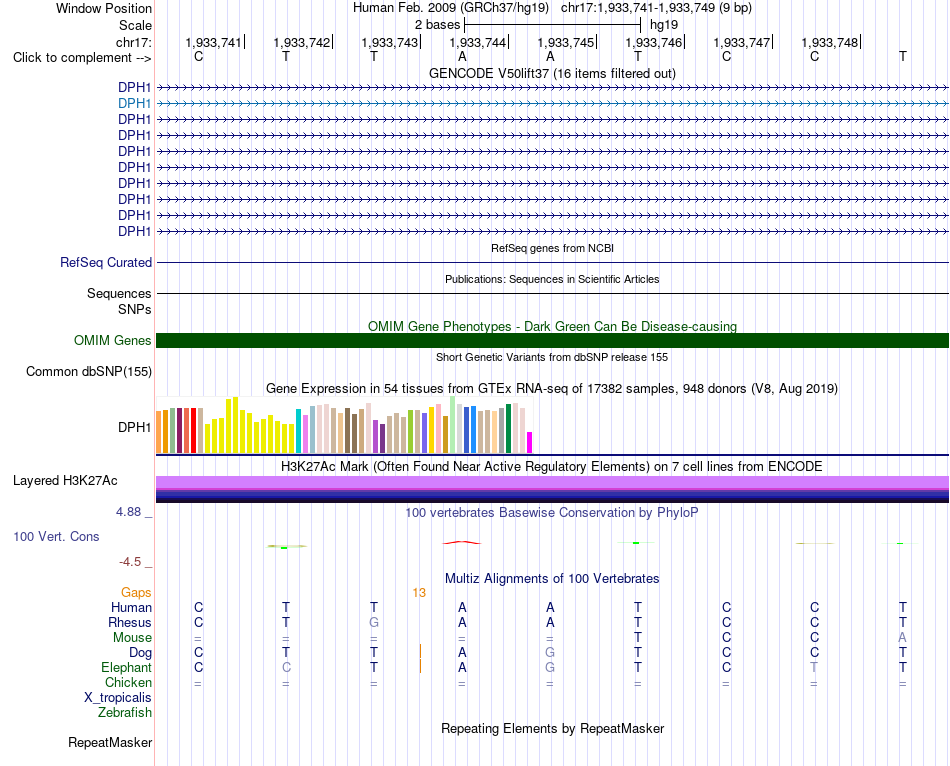This screenshot has height=766, width=950.
Task: Click the Rhesus species label
Action: 130,623
